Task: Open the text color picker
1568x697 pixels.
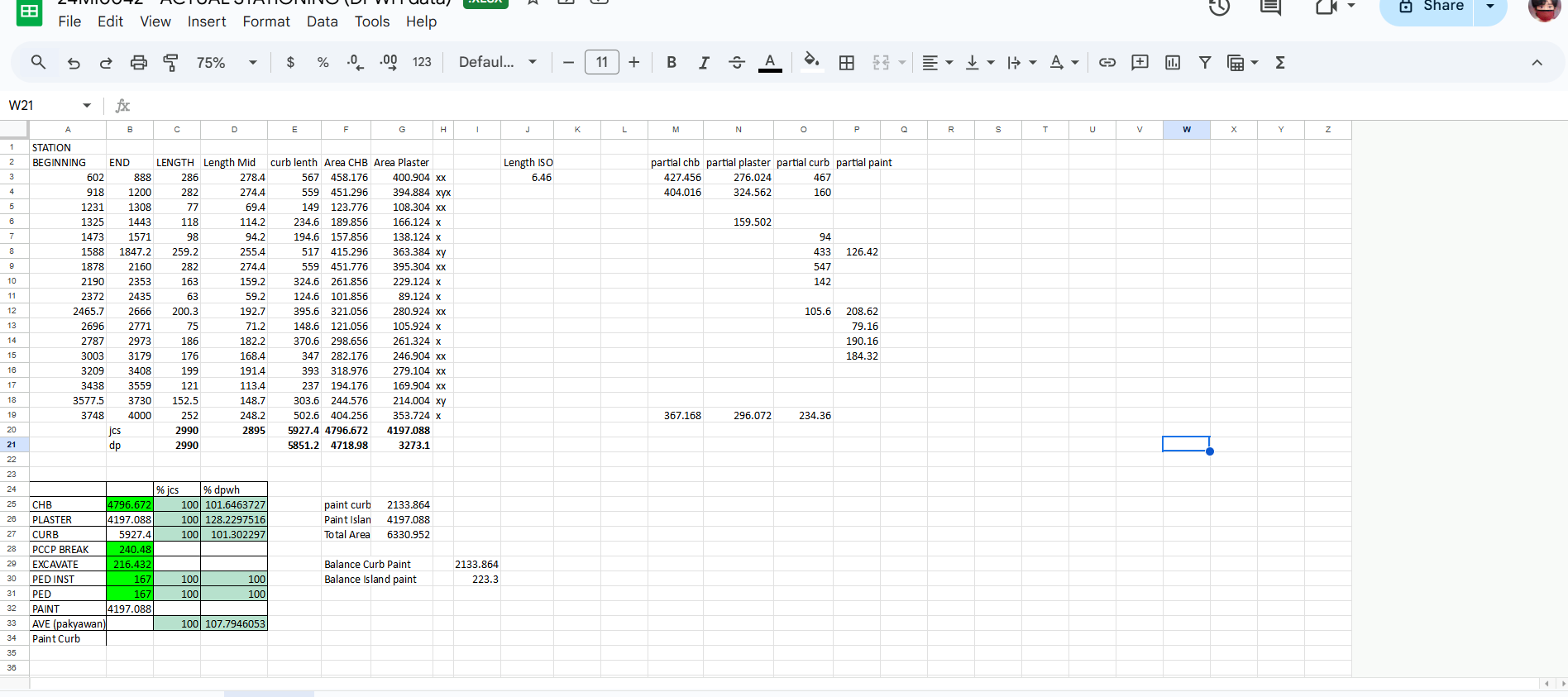Action: pos(770,62)
